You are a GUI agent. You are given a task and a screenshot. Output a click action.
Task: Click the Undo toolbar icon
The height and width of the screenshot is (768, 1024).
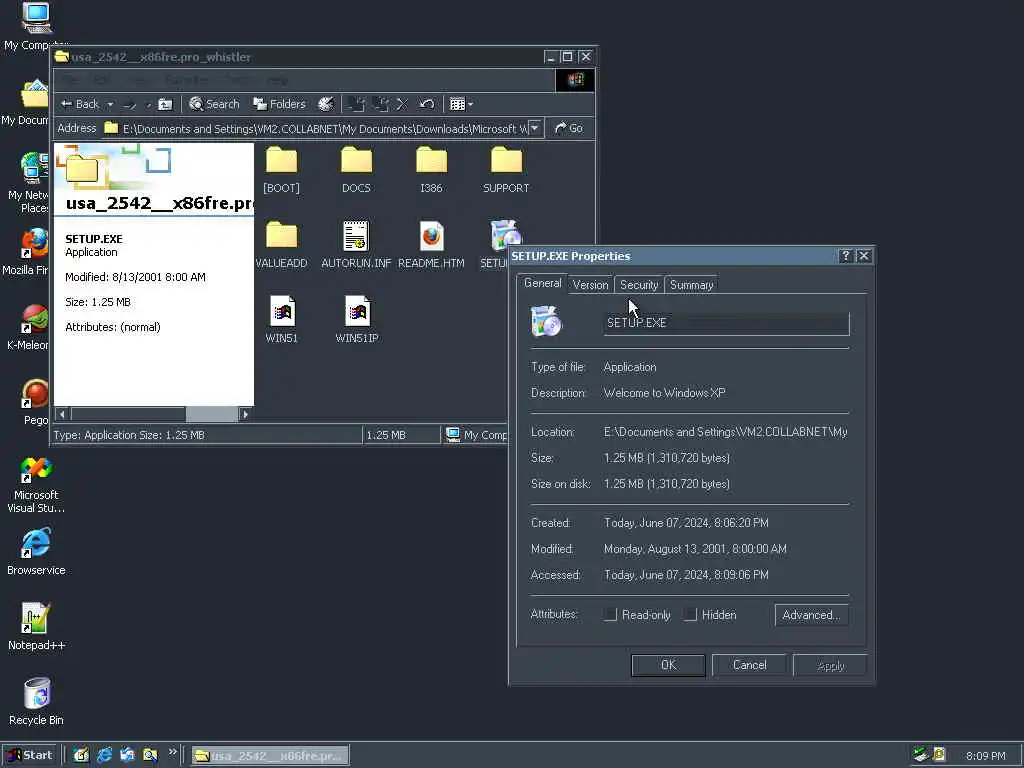pyautogui.click(x=426, y=104)
